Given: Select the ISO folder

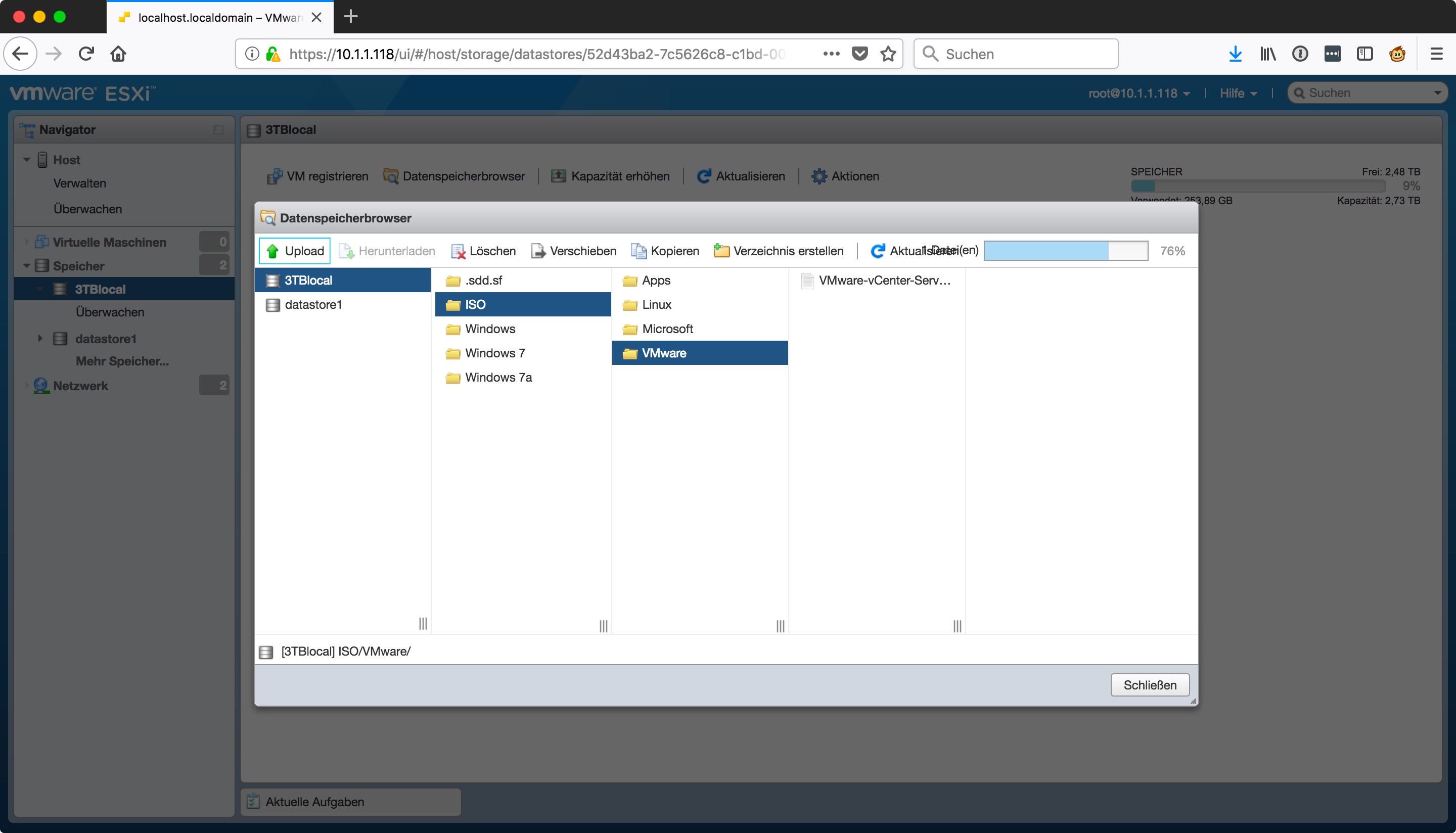Looking at the screenshot, I should pos(523,304).
